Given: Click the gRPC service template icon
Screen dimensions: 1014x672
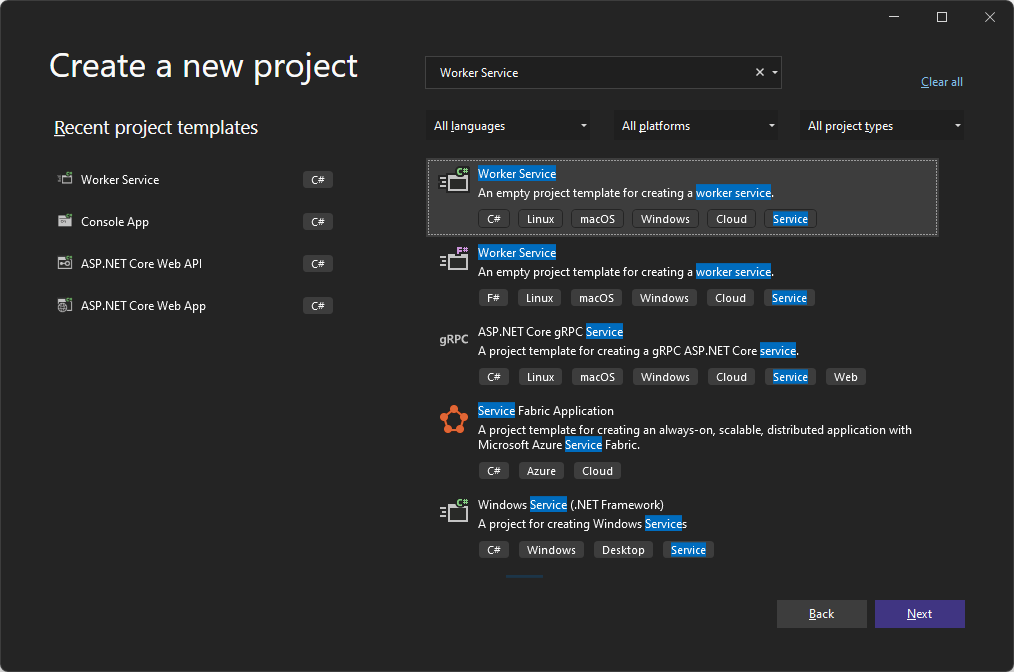Looking at the screenshot, I should [454, 339].
